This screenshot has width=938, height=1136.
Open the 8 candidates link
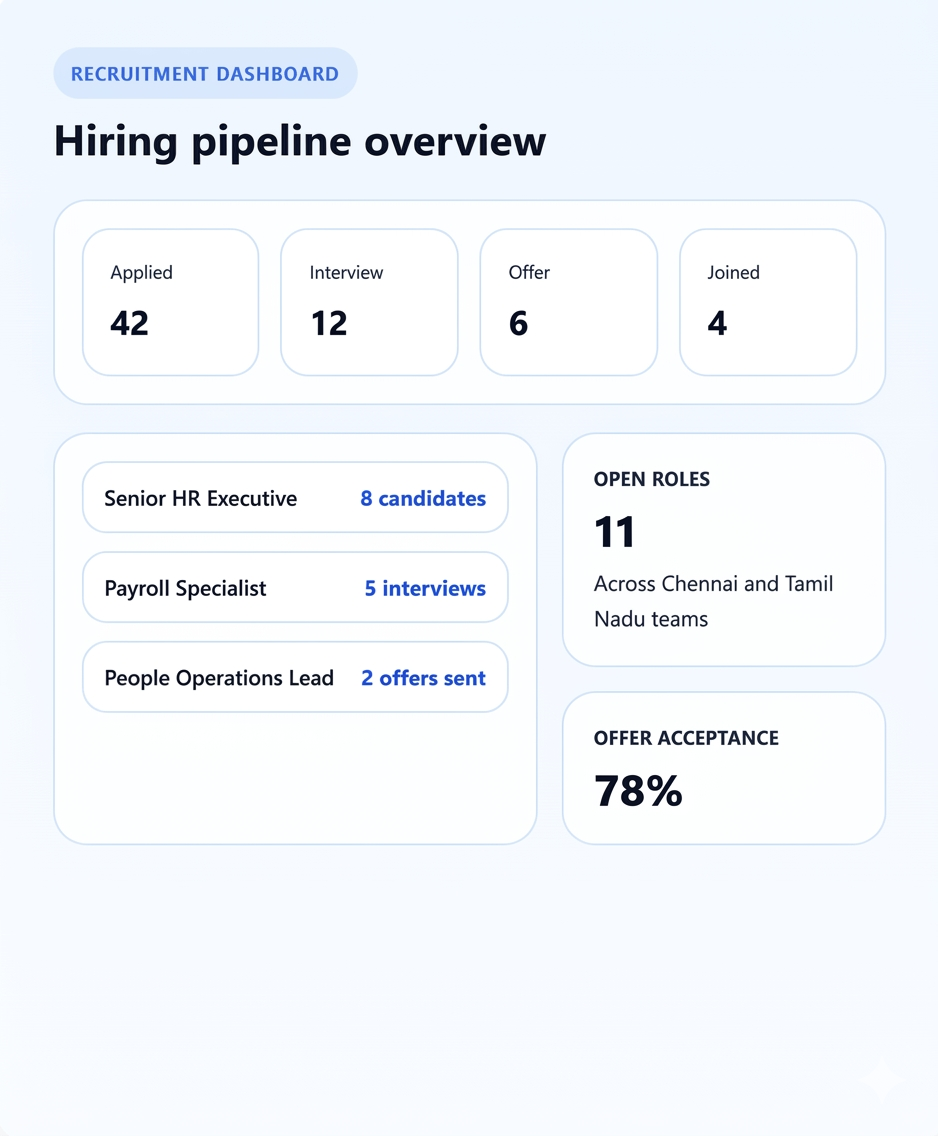pos(422,497)
